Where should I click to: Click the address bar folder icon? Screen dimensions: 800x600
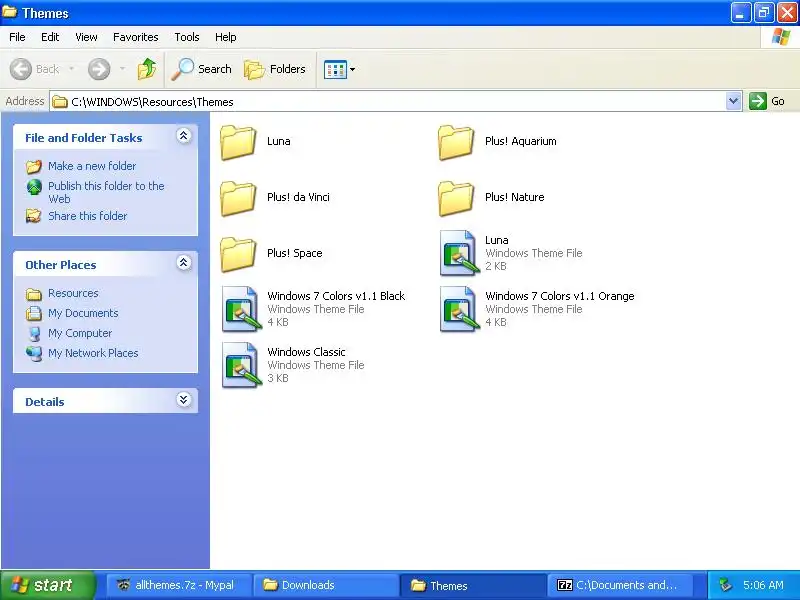coord(60,102)
